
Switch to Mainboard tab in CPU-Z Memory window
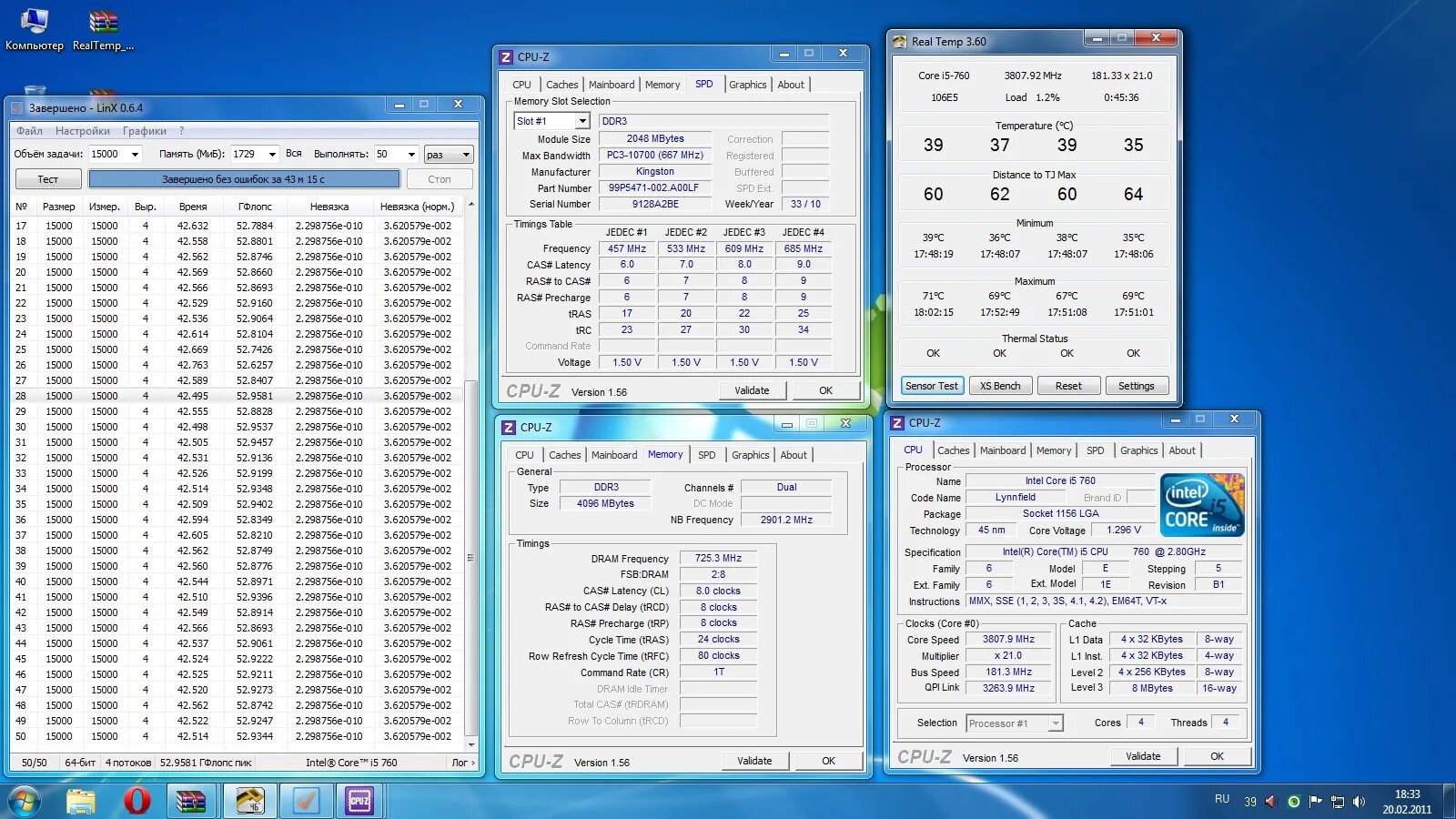click(614, 455)
